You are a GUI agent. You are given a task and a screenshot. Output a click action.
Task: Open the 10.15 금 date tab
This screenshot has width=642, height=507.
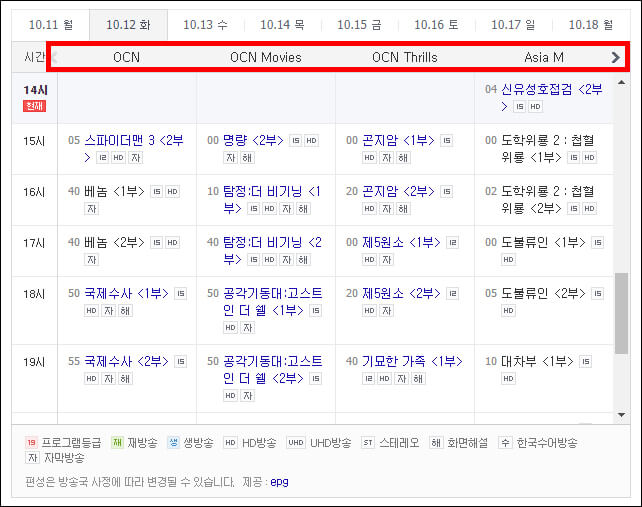359,25
